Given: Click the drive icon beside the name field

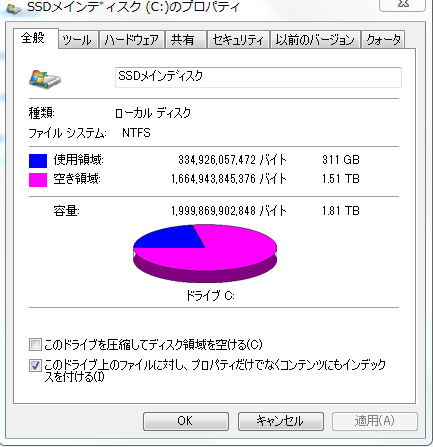Looking at the screenshot, I should (x=45, y=79).
